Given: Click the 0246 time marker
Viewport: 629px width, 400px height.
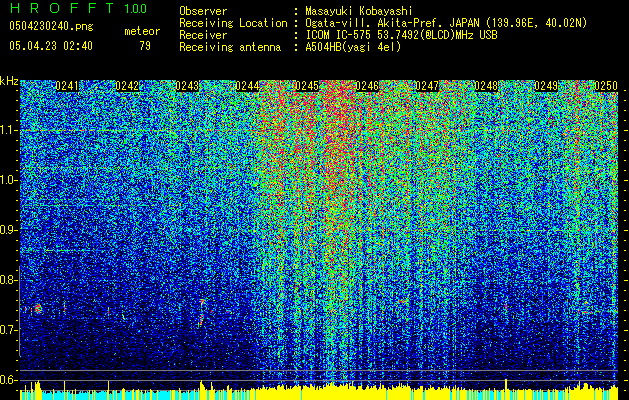Looking at the screenshot, I should click(367, 86).
